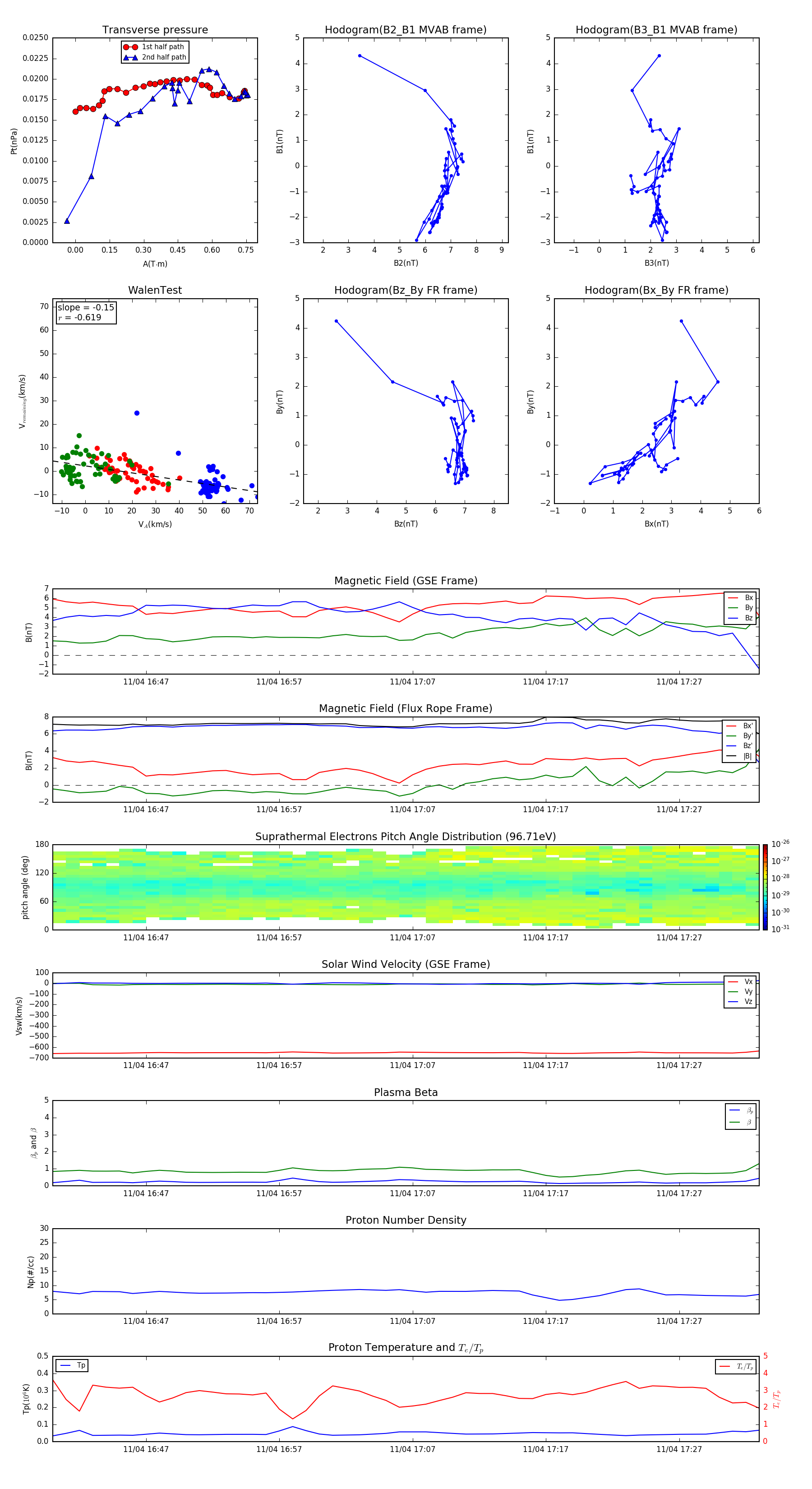Select the "By'" legend entry in Flux Rope plot
The width and height of the screenshot is (812, 1489).
[x=740, y=736]
